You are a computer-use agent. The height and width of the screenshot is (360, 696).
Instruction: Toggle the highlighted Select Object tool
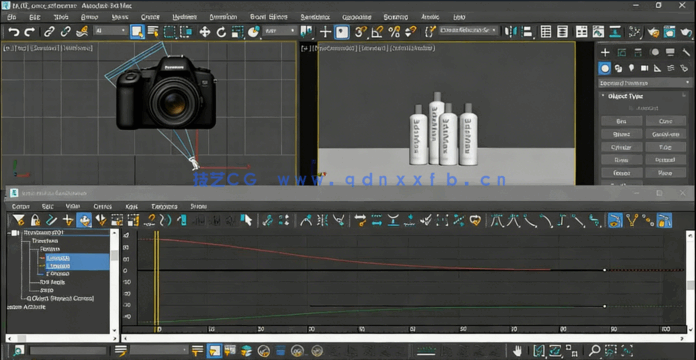click(x=137, y=32)
